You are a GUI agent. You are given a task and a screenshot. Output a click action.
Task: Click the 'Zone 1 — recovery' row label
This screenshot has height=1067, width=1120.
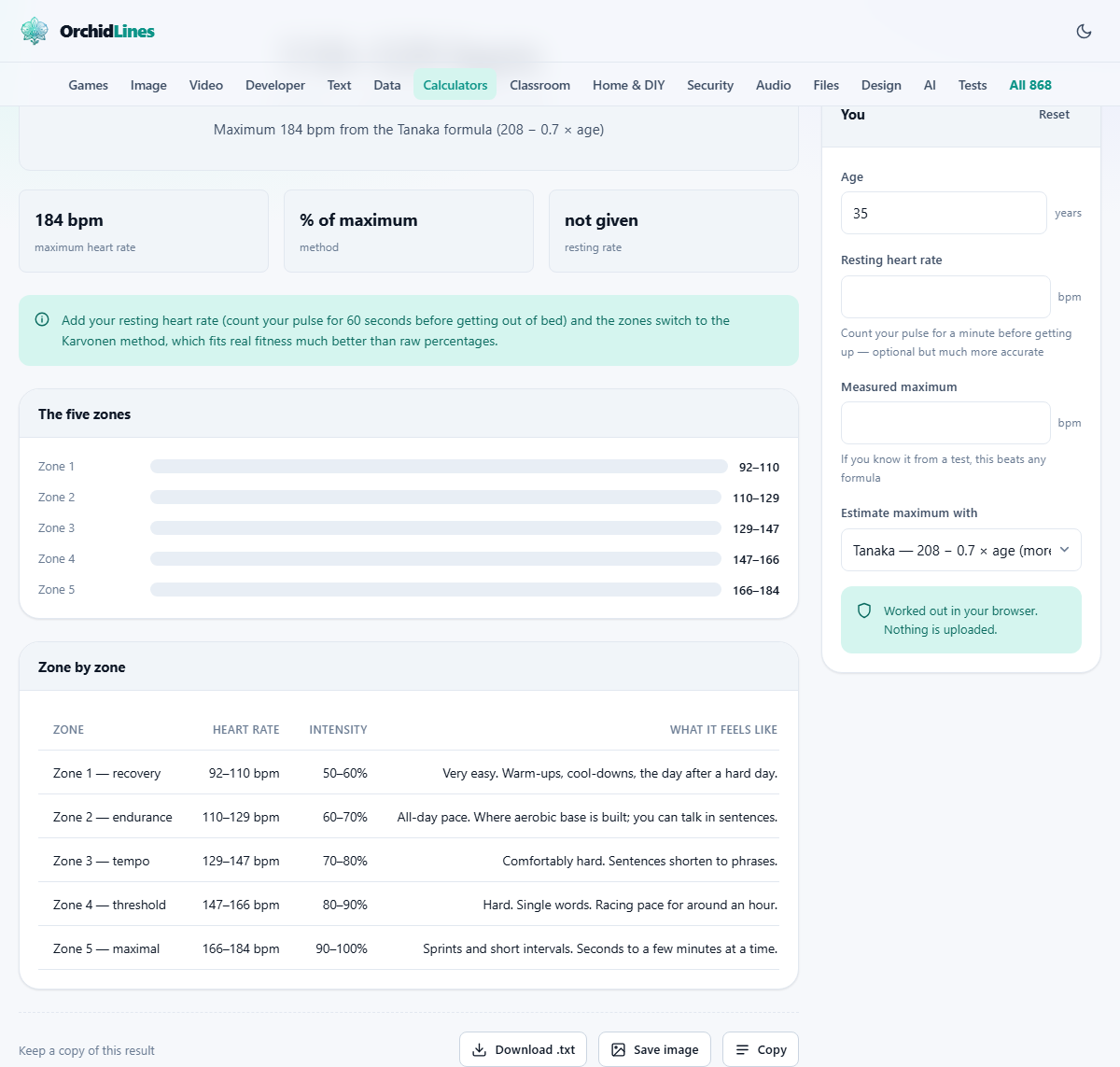click(x=107, y=773)
